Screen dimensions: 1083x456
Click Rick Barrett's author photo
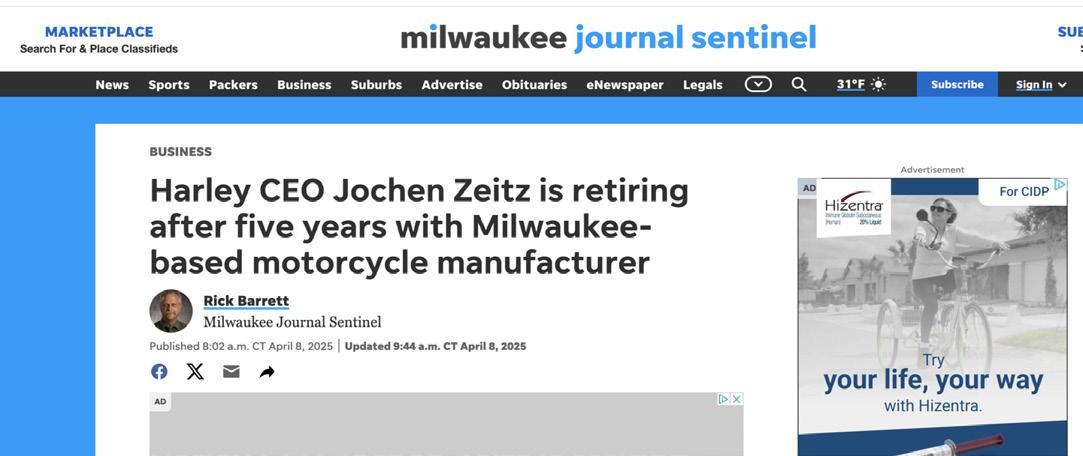171,311
